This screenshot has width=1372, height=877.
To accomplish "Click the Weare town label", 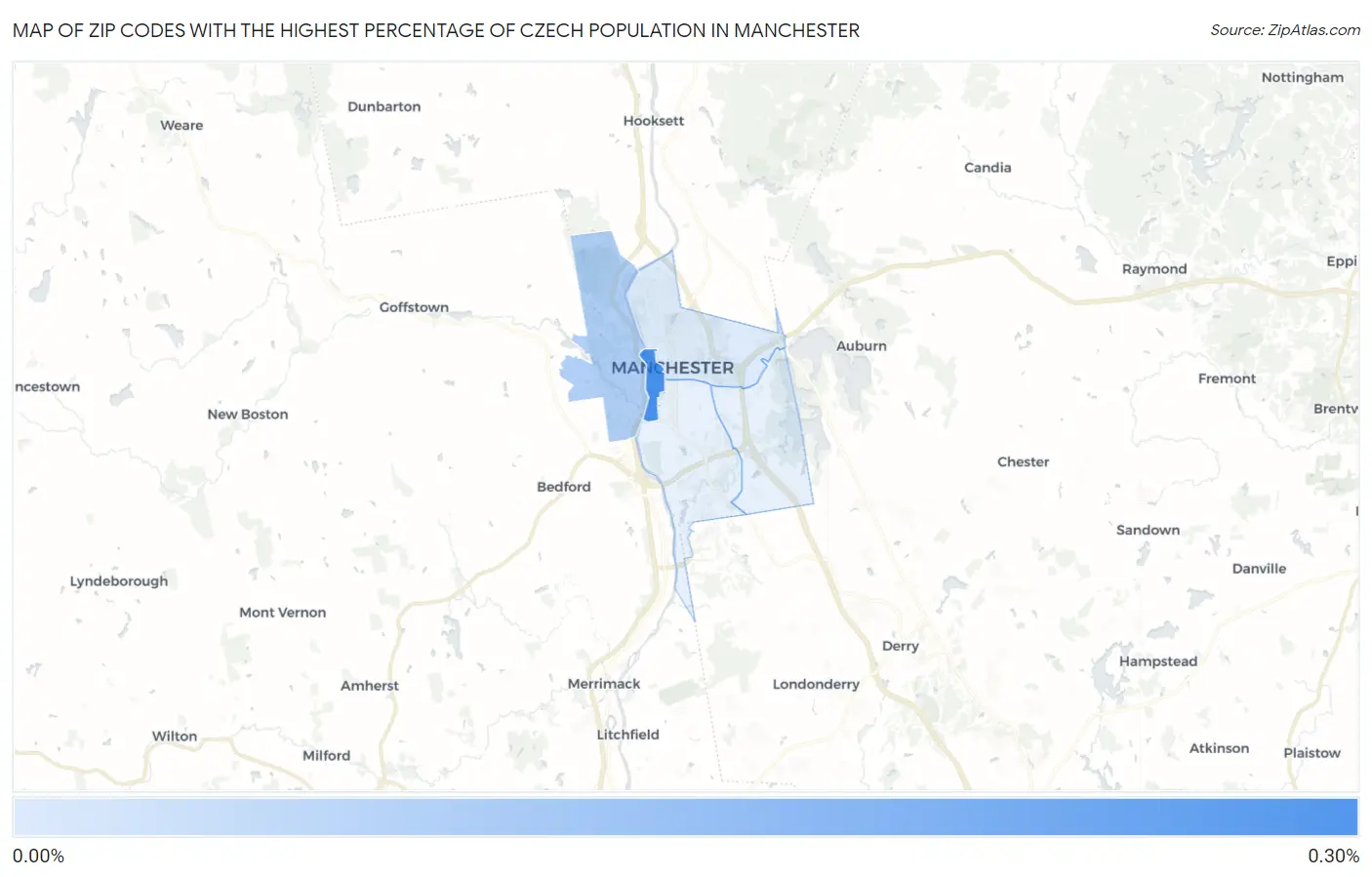I will tap(182, 125).
